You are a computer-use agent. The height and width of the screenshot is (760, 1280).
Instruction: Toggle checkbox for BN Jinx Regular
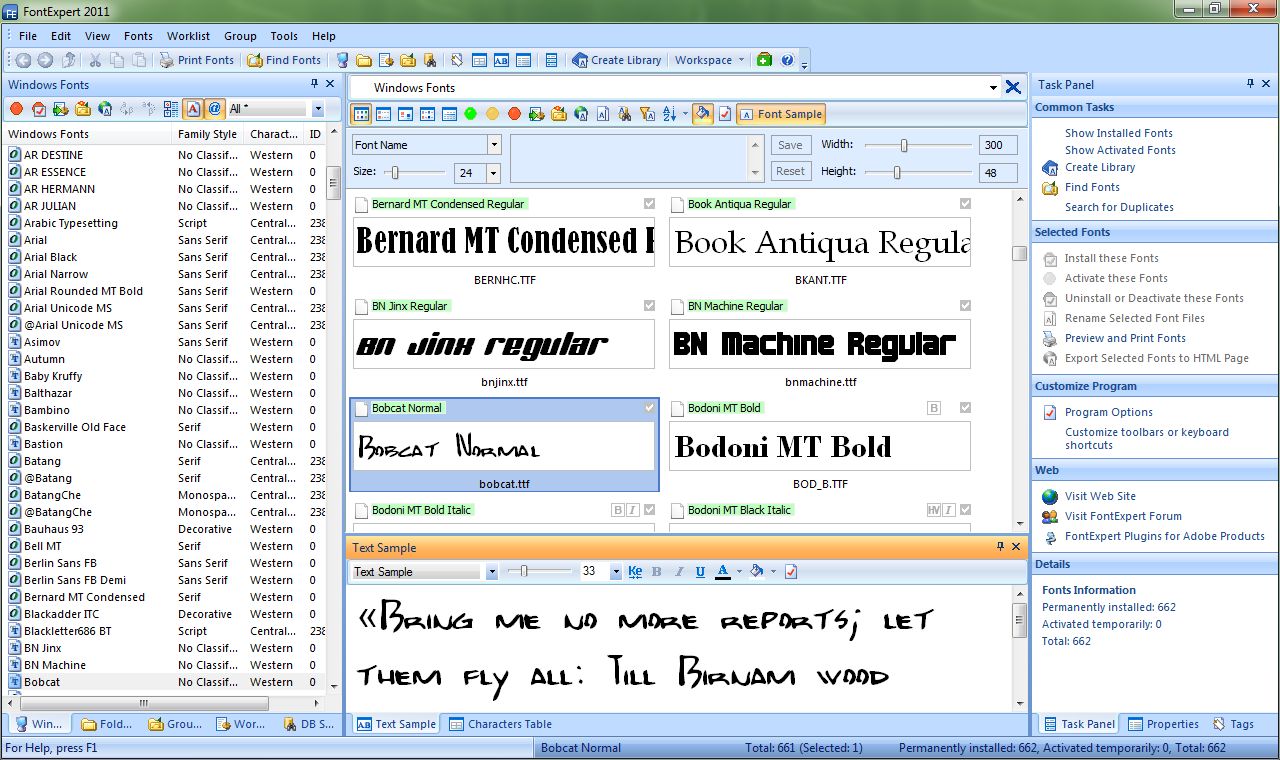coord(650,306)
